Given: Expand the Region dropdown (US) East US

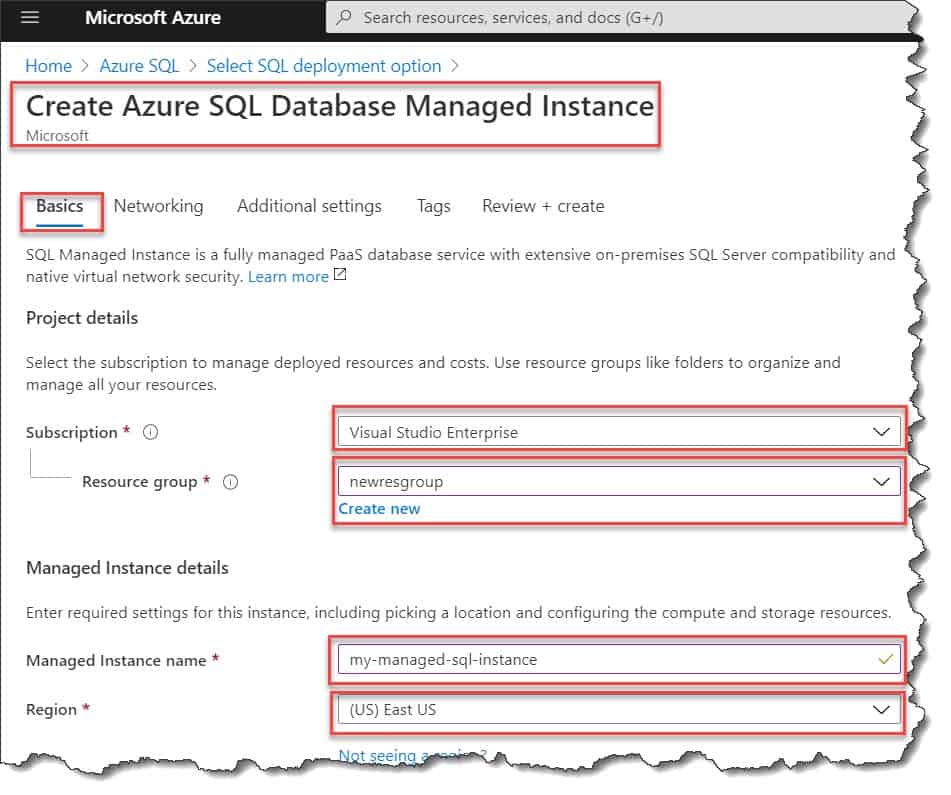Looking at the screenshot, I should [619, 710].
